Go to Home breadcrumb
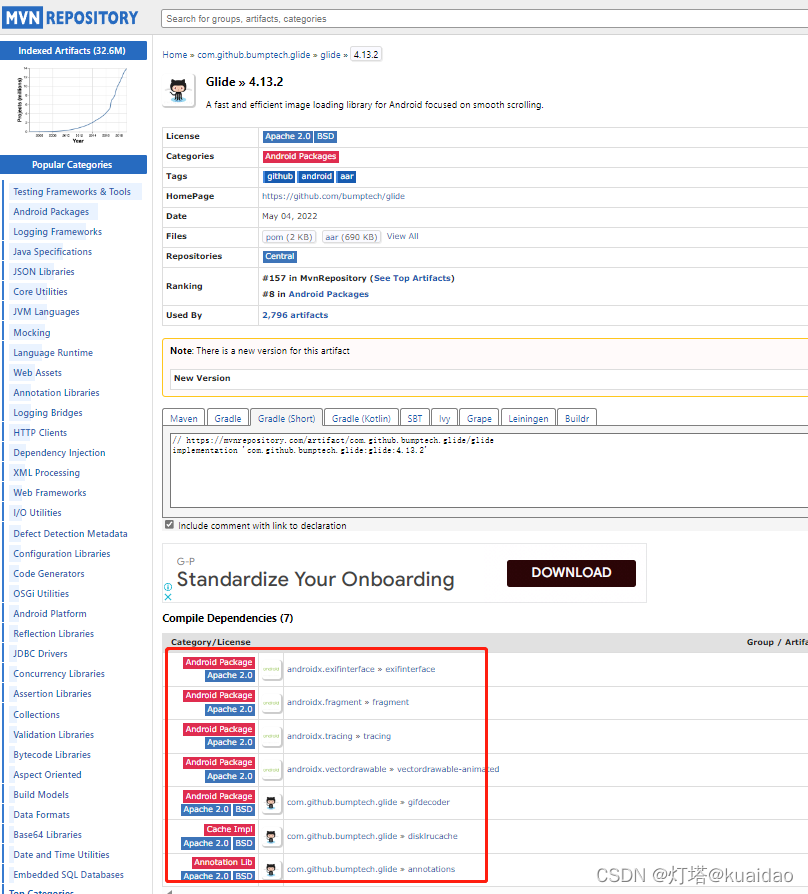 point(174,55)
